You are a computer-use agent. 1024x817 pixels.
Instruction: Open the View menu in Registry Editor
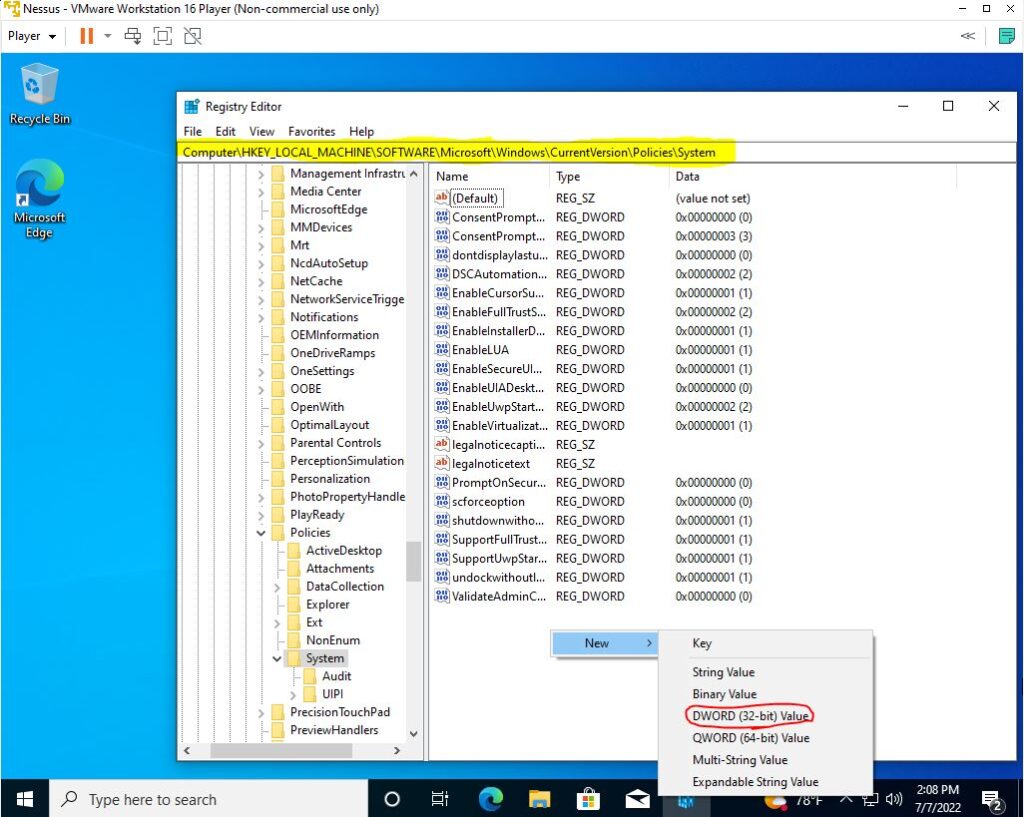click(x=262, y=131)
